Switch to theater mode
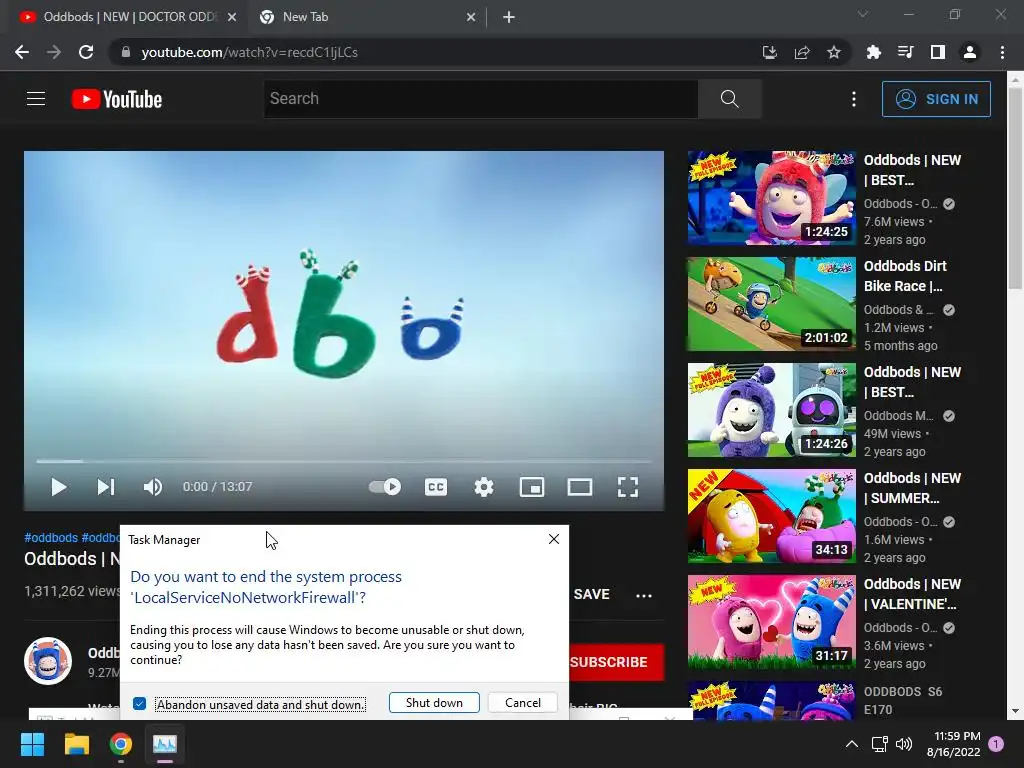 [x=580, y=487]
